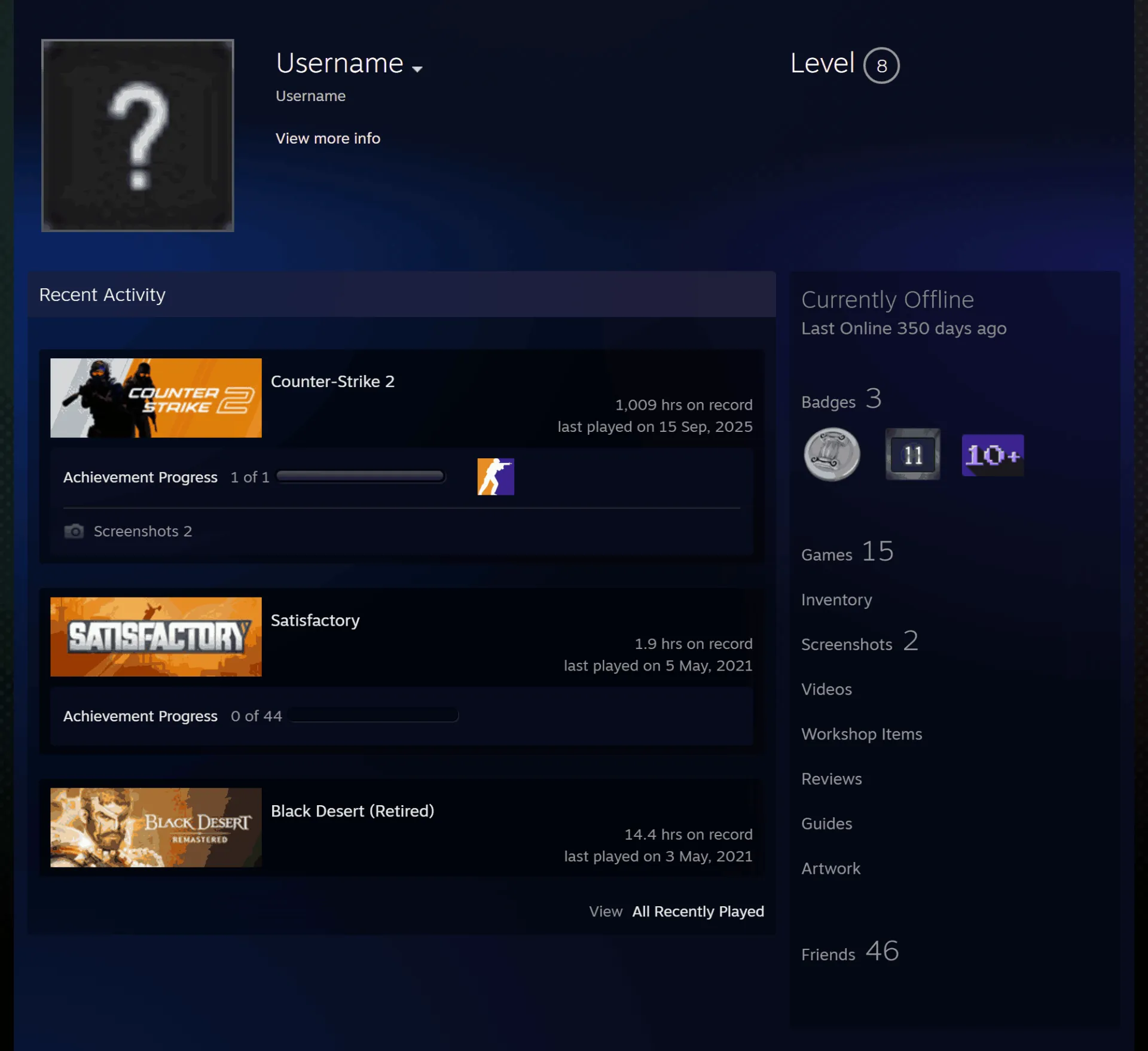This screenshot has height=1051, width=1148.
Task: Open the 11 years of service badge
Action: [912, 454]
